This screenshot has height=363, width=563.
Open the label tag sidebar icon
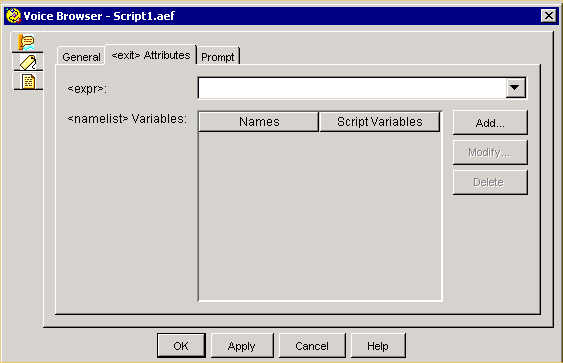[x=28, y=62]
